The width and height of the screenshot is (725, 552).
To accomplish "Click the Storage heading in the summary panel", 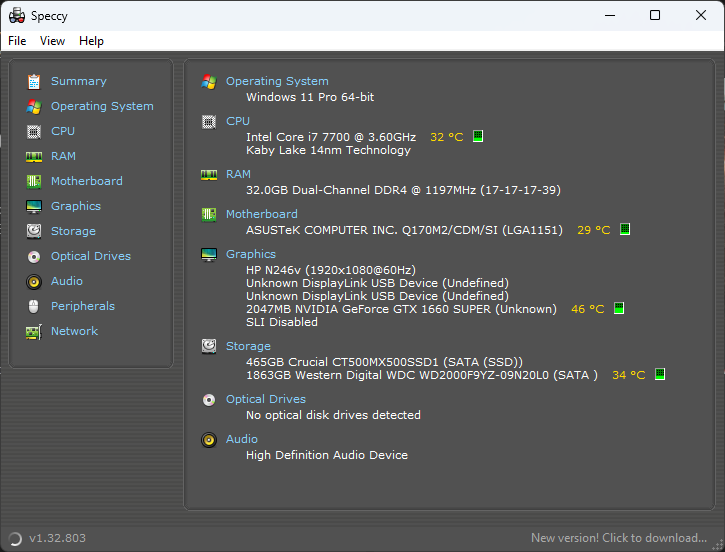I will (x=248, y=346).
